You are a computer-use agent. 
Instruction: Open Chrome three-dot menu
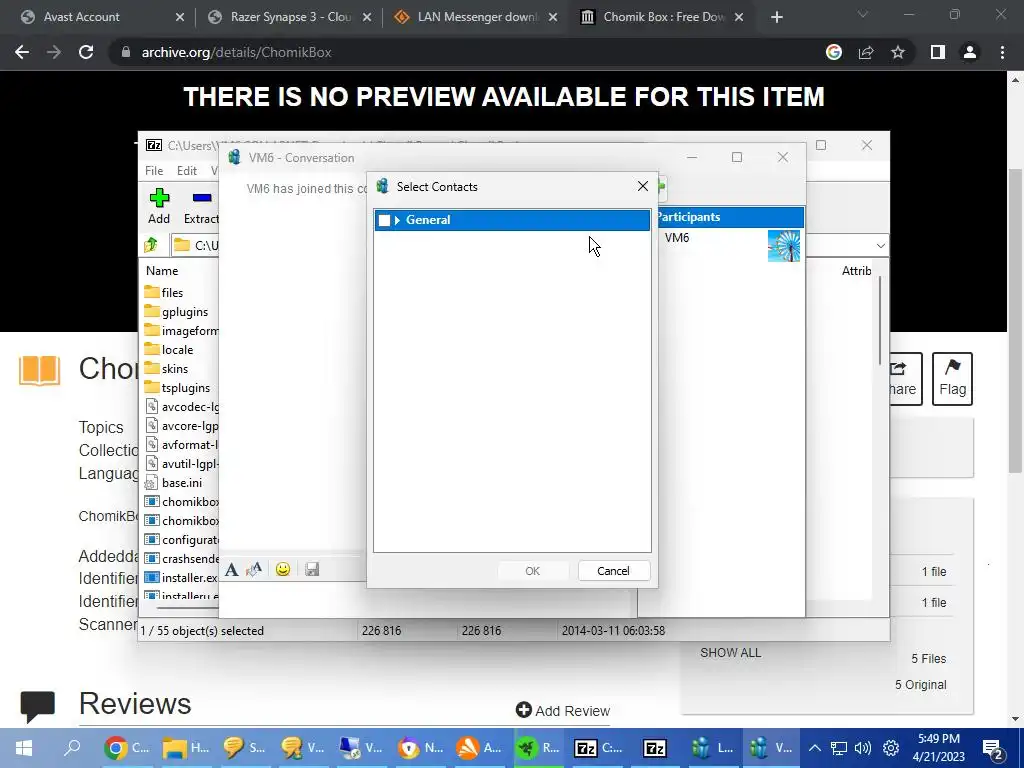coord(1002,52)
